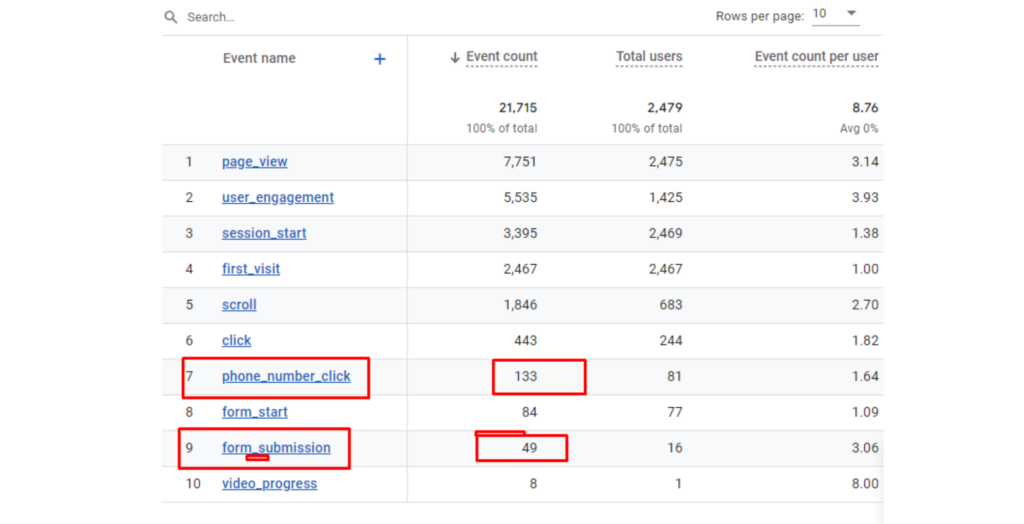Open the form_start event link
This screenshot has width=1024, height=524.
(x=255, y=412)
